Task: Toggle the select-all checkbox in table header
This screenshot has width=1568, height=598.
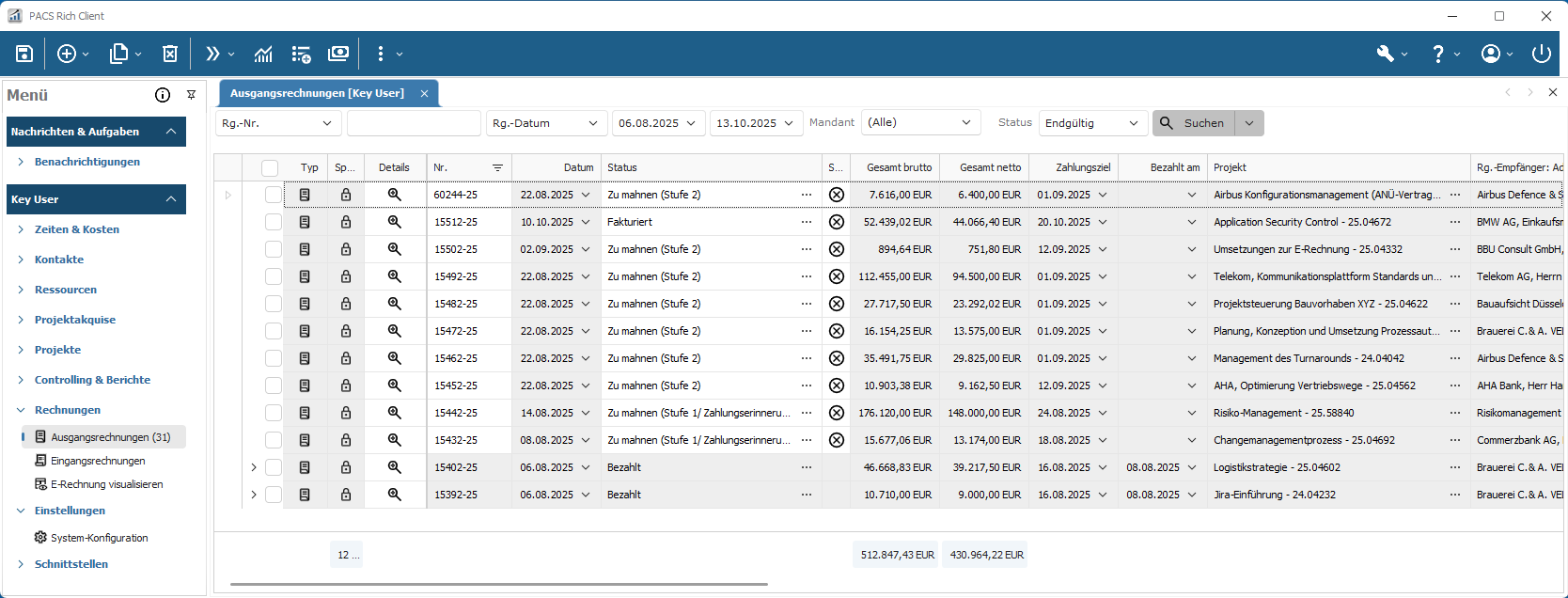Action: click(270, 167)
